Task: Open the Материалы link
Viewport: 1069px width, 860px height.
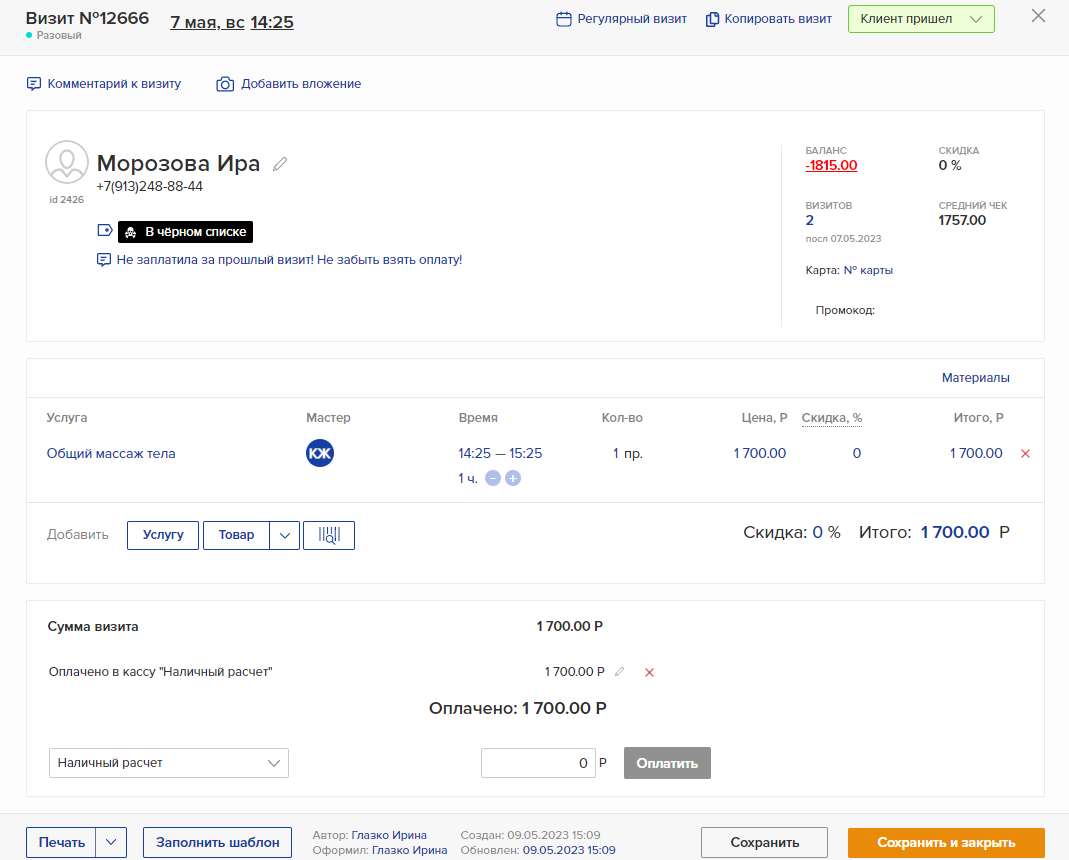Action: click(975, 378)
